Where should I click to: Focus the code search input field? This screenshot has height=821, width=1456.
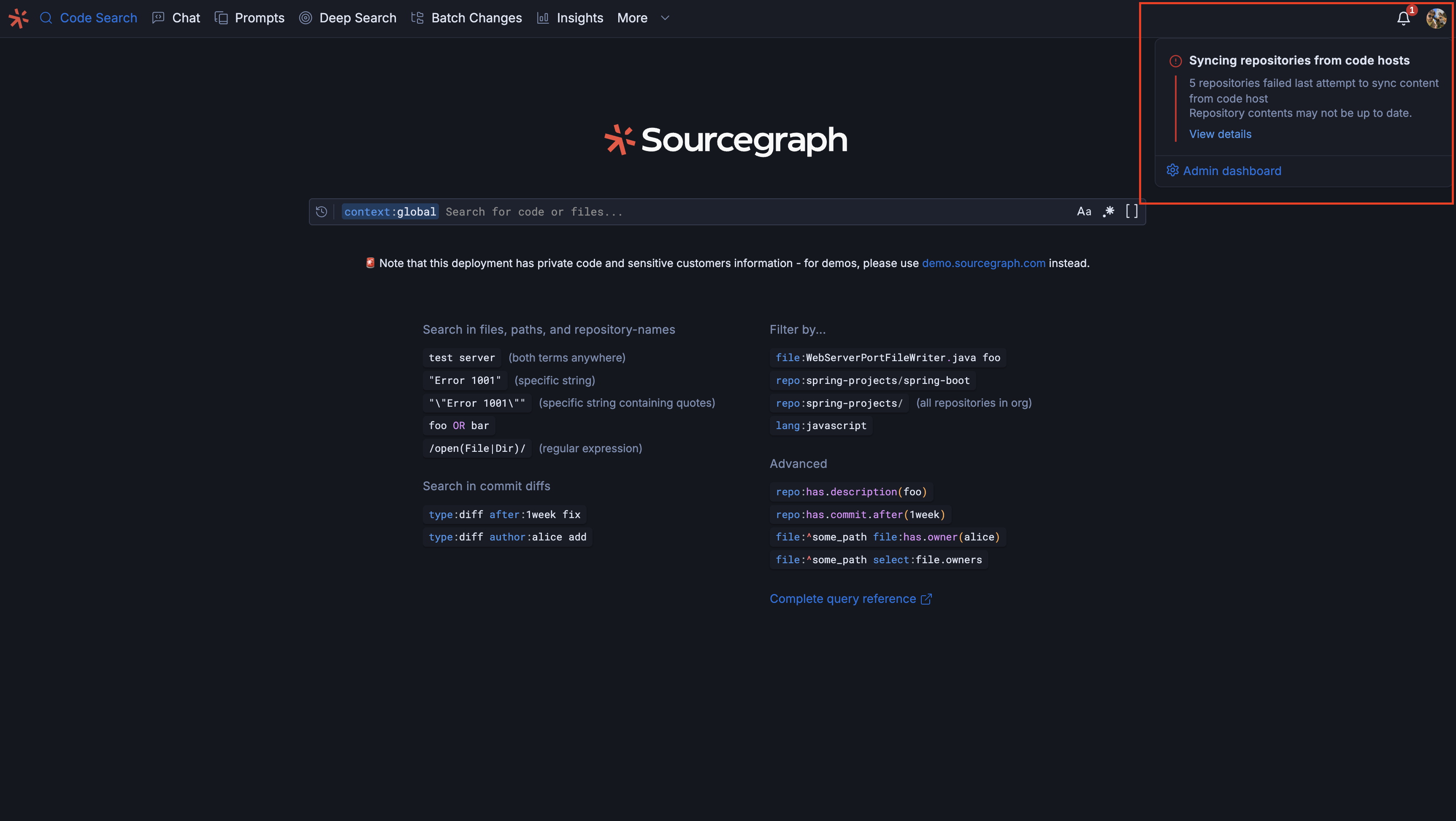coord(735,212)
